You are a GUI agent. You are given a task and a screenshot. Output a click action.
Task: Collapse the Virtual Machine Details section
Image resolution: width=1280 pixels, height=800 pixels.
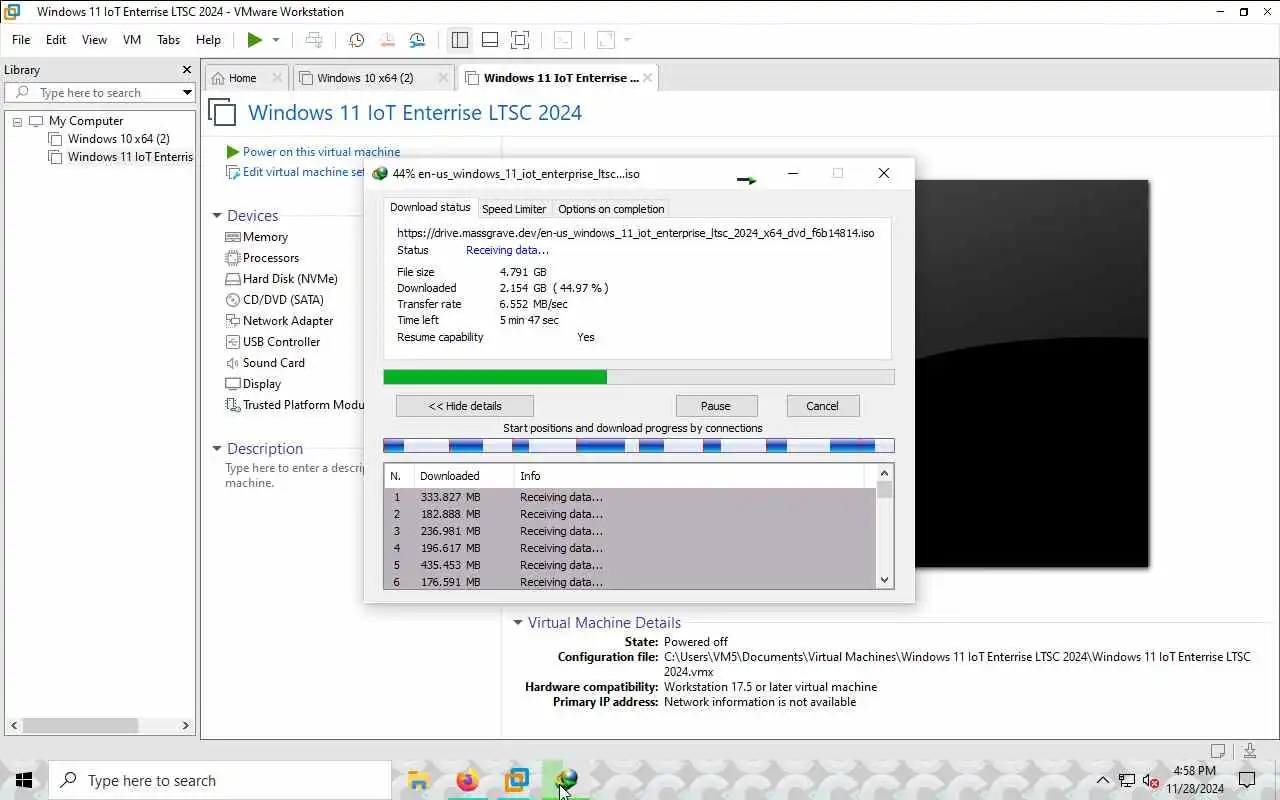click(518, 623)
